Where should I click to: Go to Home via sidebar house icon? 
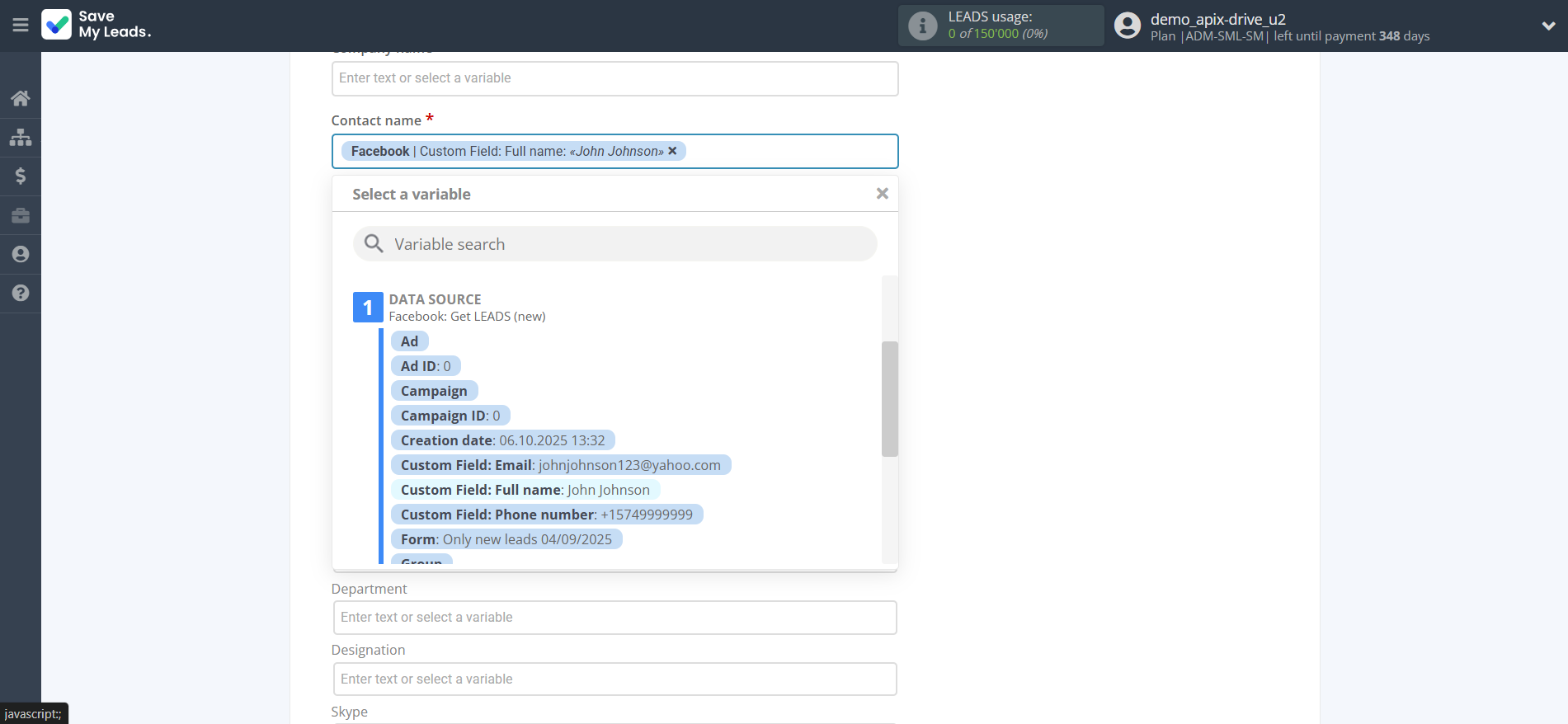[21, 98]
